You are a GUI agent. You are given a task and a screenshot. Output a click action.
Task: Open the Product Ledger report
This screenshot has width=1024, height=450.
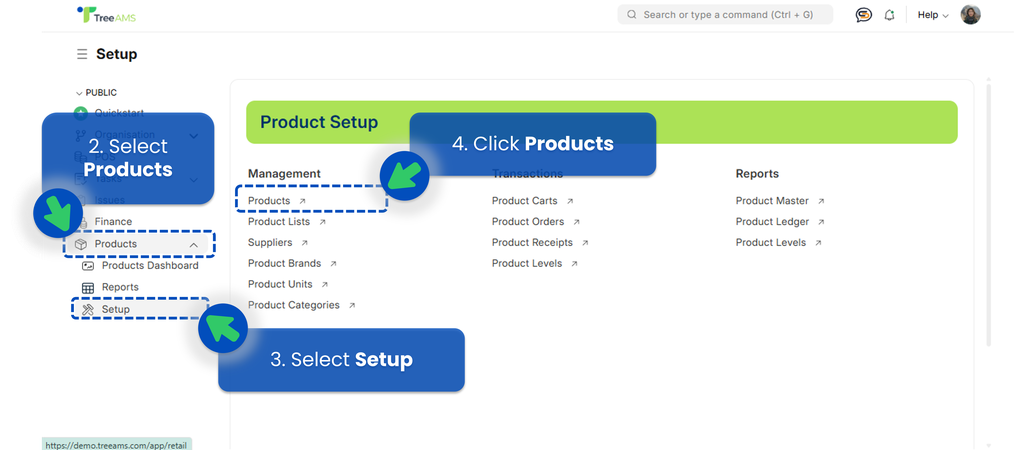[772, 222]
